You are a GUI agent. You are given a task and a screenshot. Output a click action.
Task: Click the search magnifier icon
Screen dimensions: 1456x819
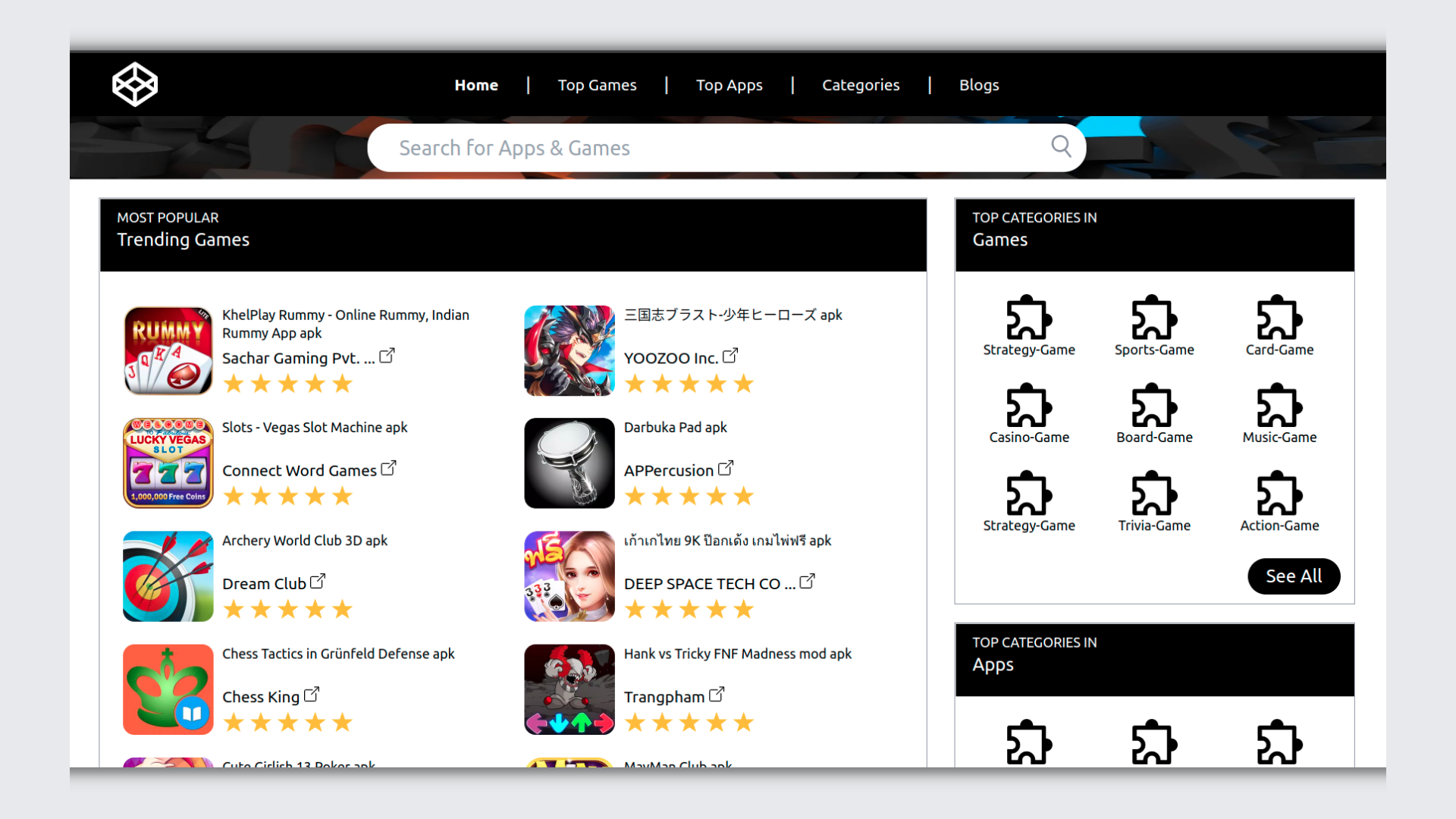[1061, 146]
